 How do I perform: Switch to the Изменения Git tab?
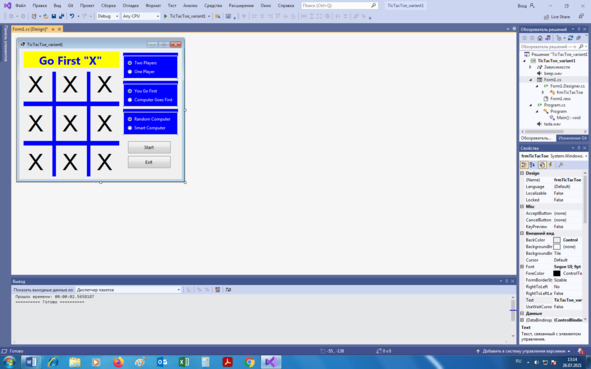572,138
